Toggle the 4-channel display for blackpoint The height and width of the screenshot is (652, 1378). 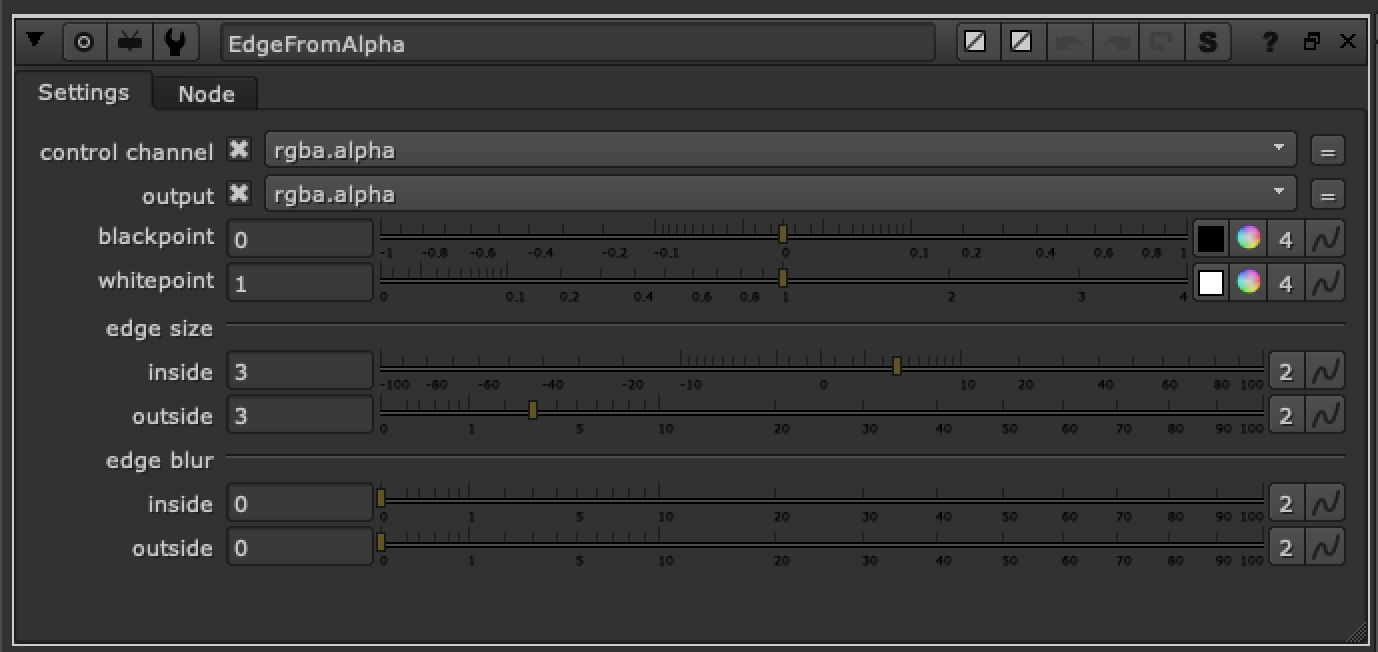1286,238
